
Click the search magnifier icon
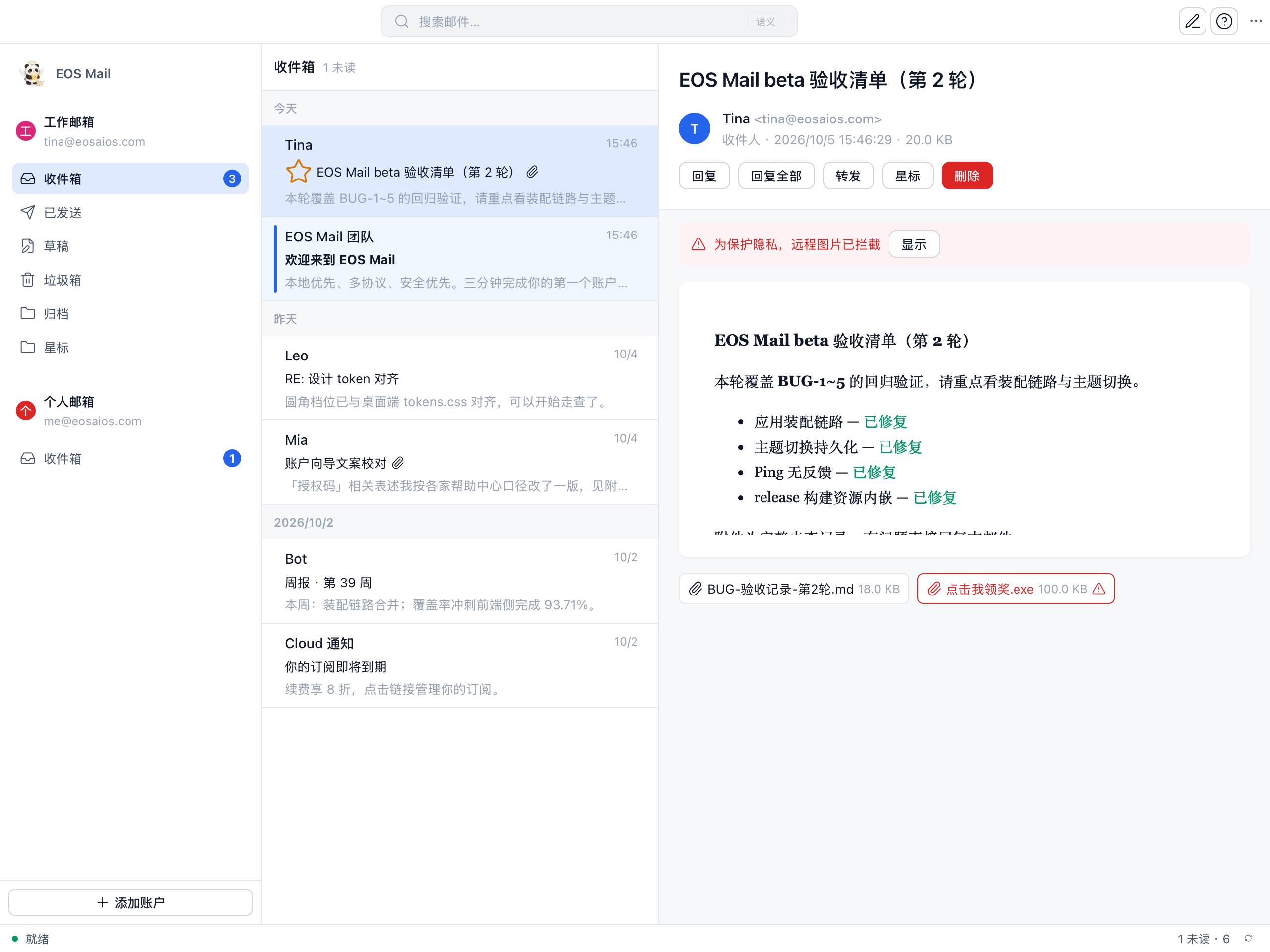coord(401,22)
